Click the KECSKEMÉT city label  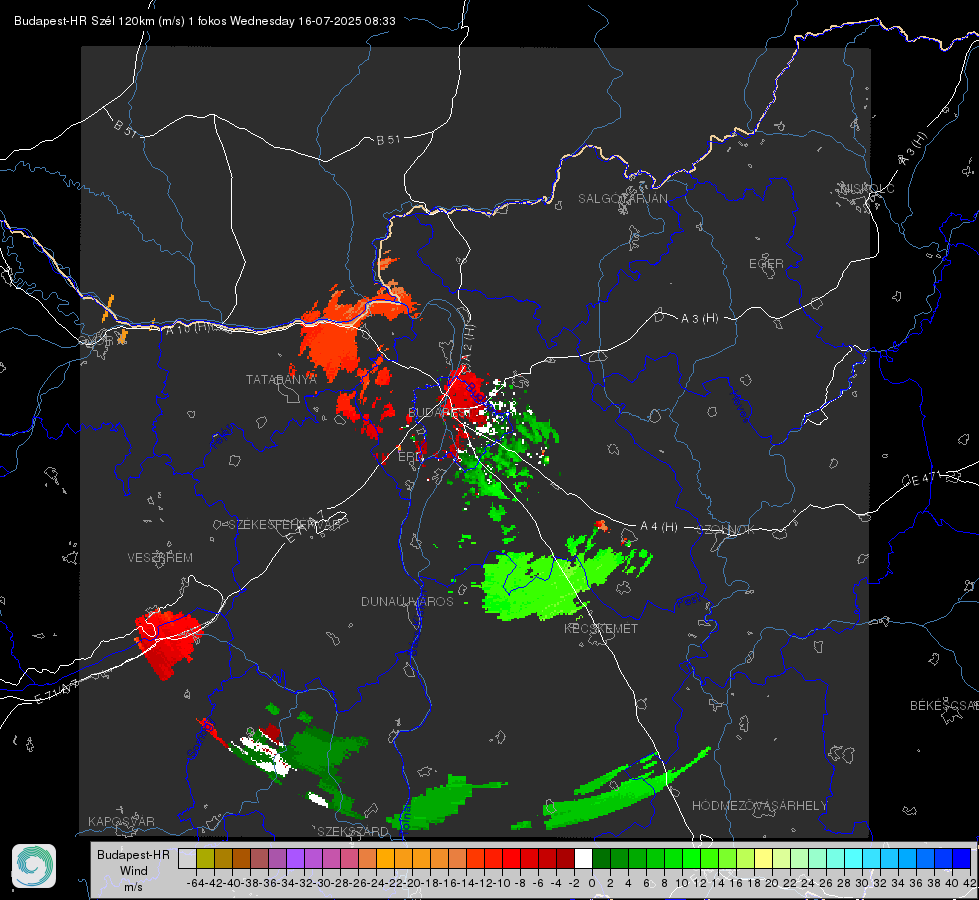601,628
